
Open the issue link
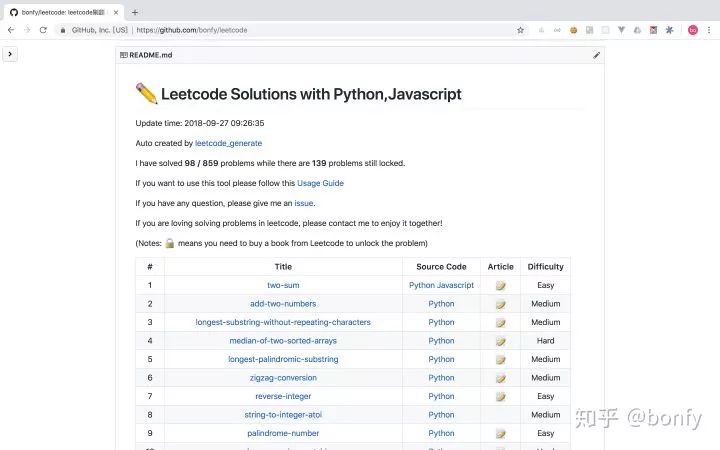[x=304, y=203]
